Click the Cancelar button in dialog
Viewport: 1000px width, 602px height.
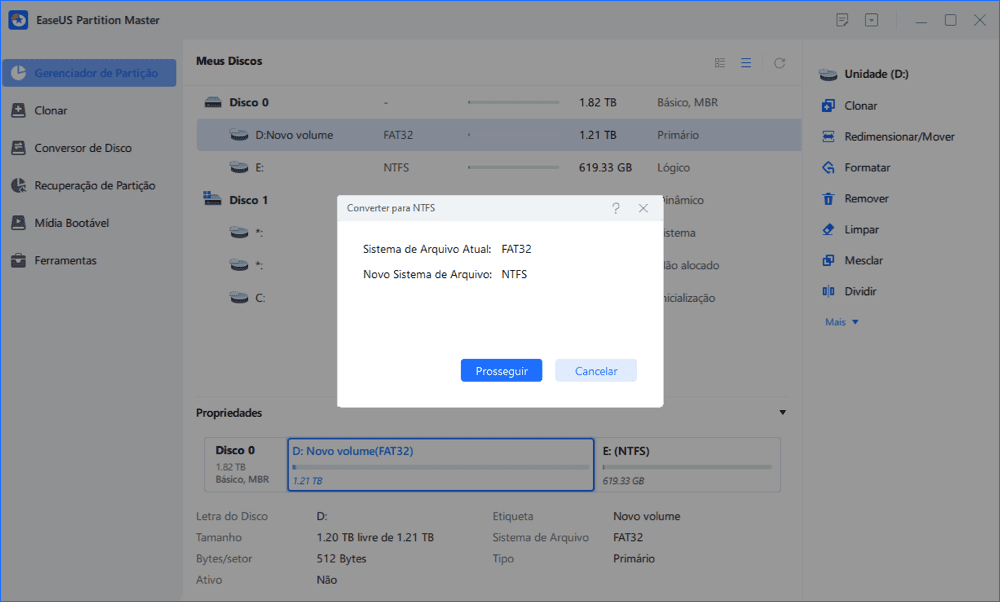click(596, 371)
